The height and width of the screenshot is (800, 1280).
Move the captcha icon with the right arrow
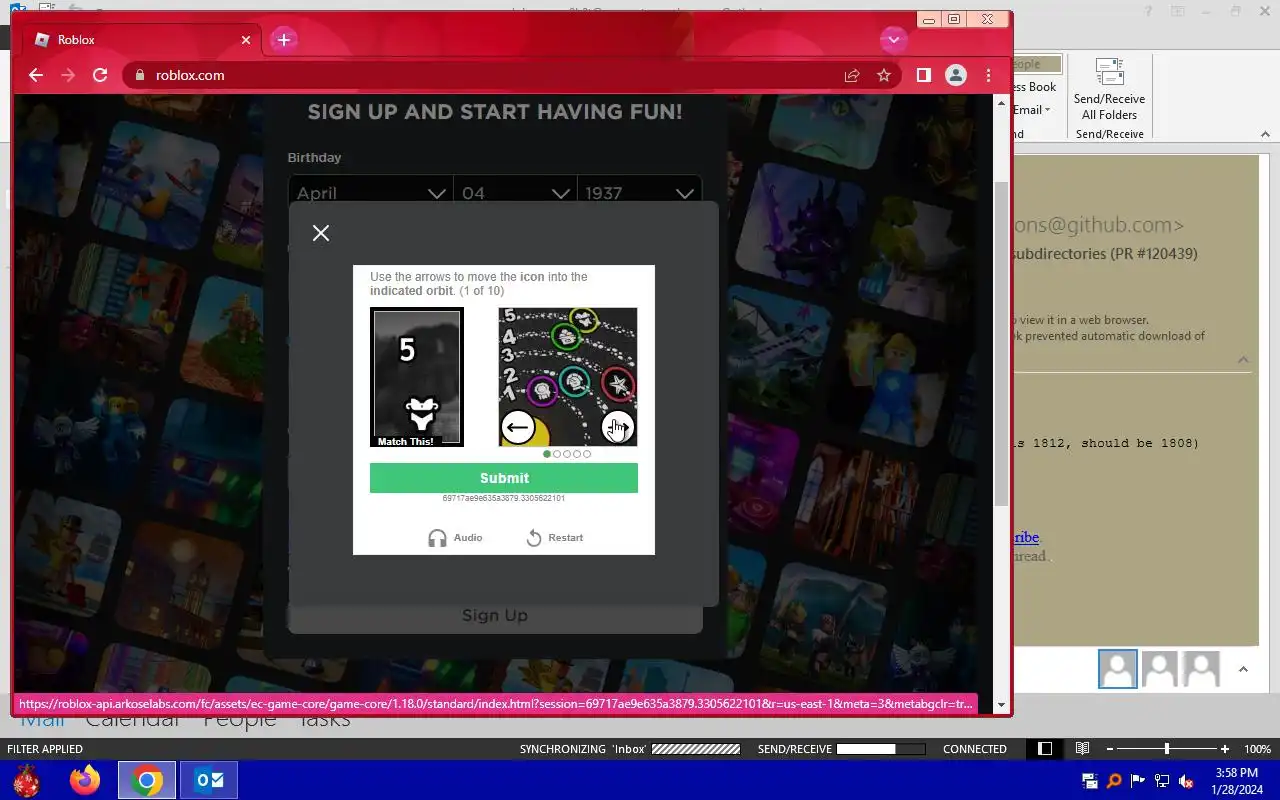point(618,428)
